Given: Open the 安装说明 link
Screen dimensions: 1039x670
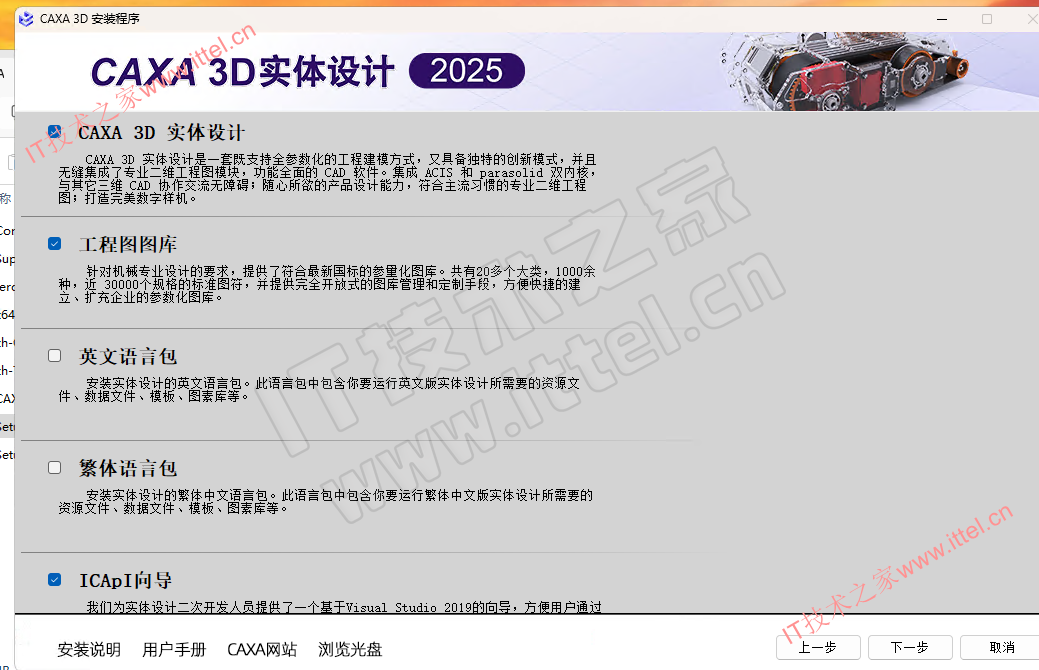Looking at the screenshot, I should click(89, 649).
